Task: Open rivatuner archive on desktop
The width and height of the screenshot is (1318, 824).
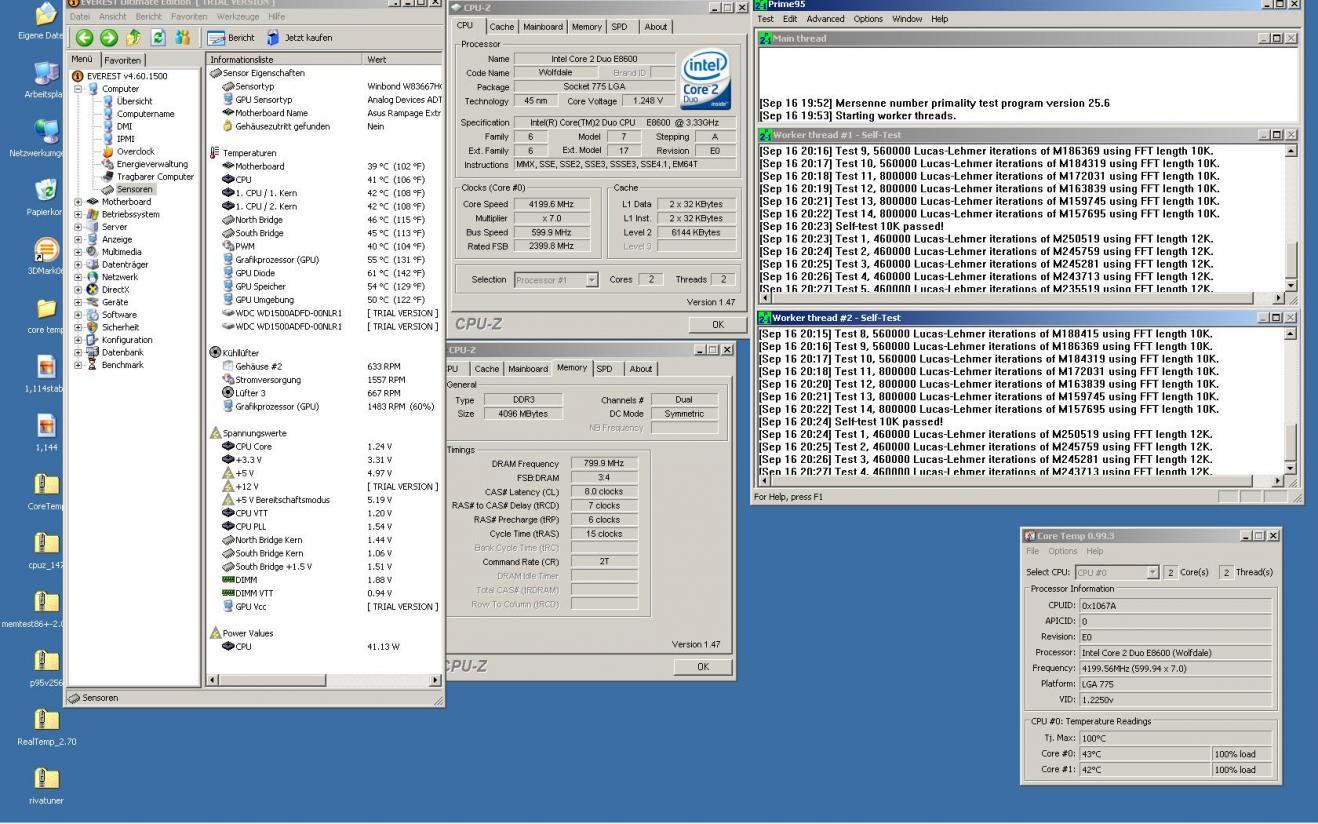Action: coord(46,785)
